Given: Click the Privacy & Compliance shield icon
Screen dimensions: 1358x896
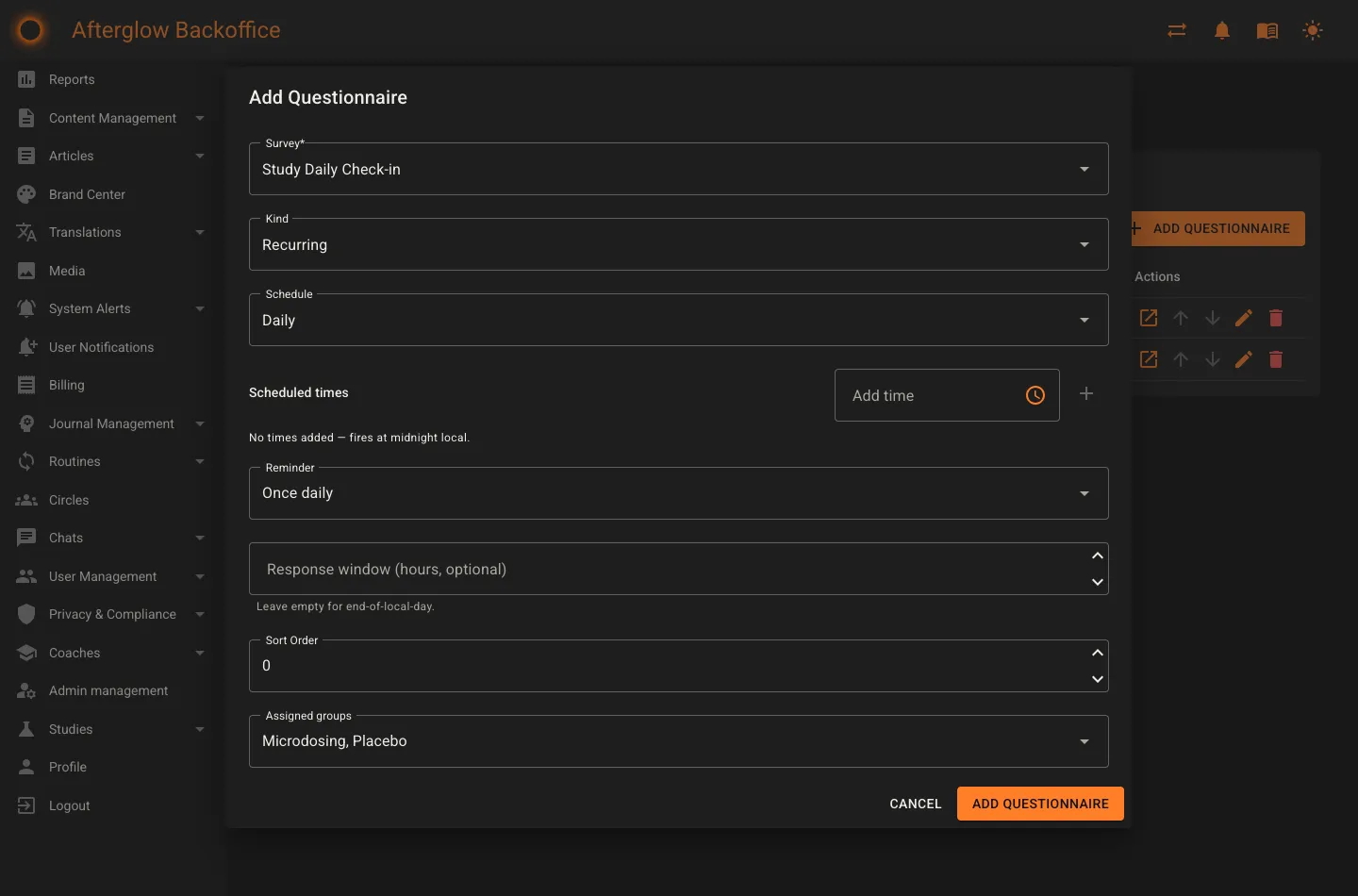Looking at the screenshot, I should [26, 614].
